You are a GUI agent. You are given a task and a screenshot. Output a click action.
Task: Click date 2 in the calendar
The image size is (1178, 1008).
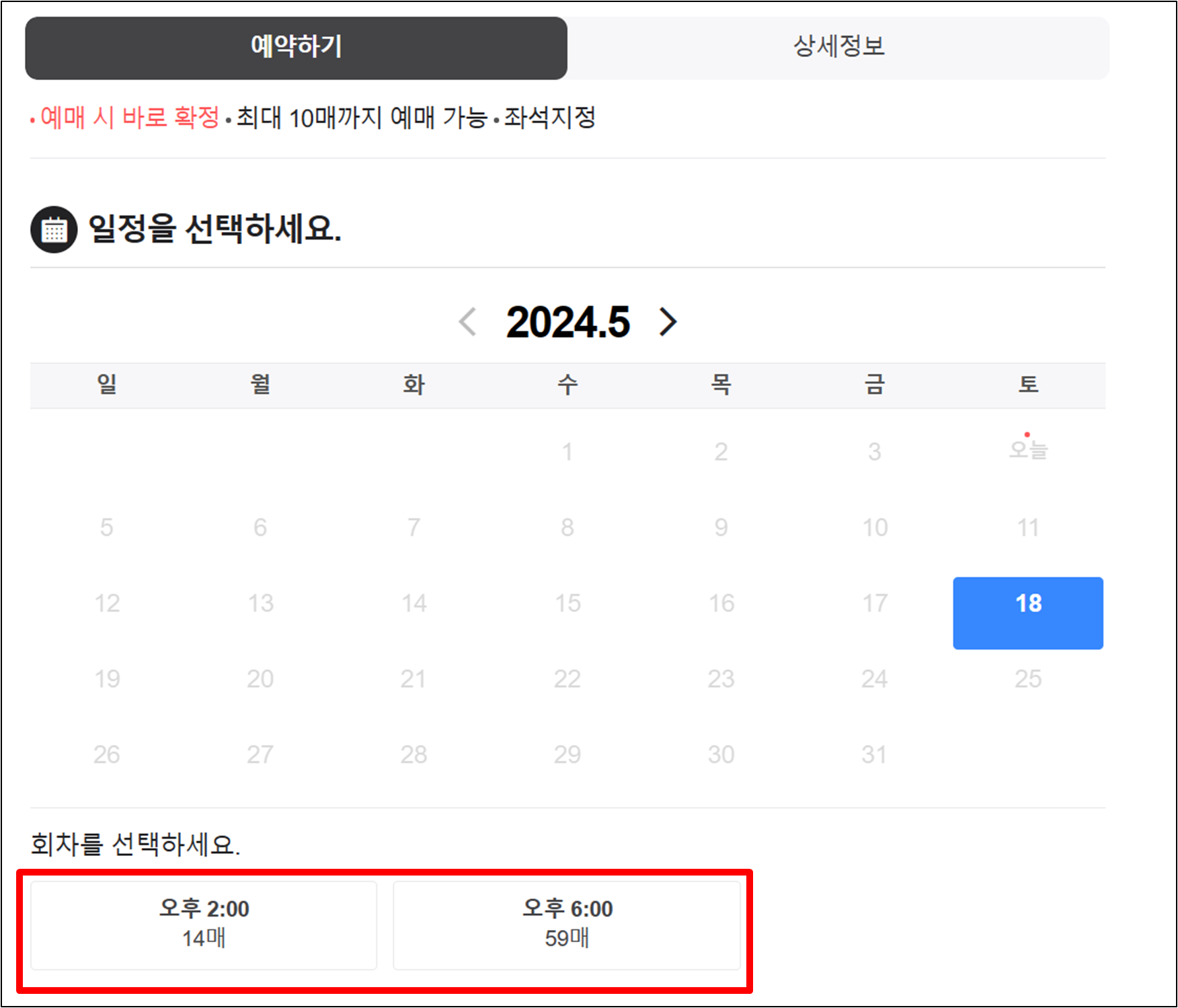[721, 452]
